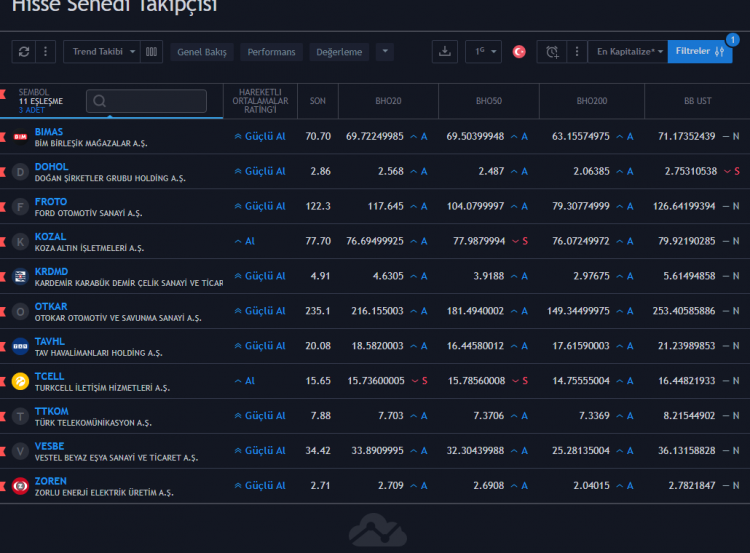Sort by the BHO50 column header
Viewport: 750px width, 553px height.
tap(488, 101)
